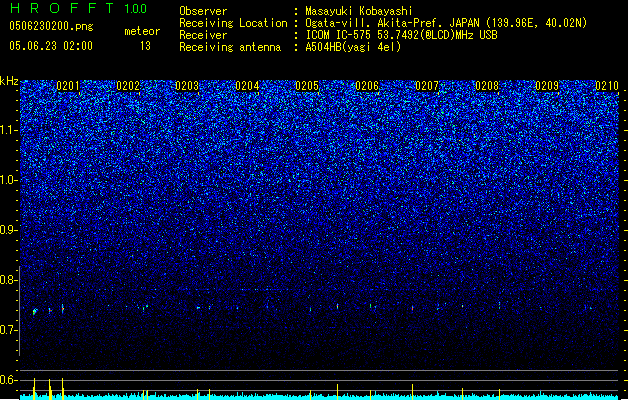Click the first bright meteor echo before 0201
Screen dimensions: 629x400
(x=35, y=311)
